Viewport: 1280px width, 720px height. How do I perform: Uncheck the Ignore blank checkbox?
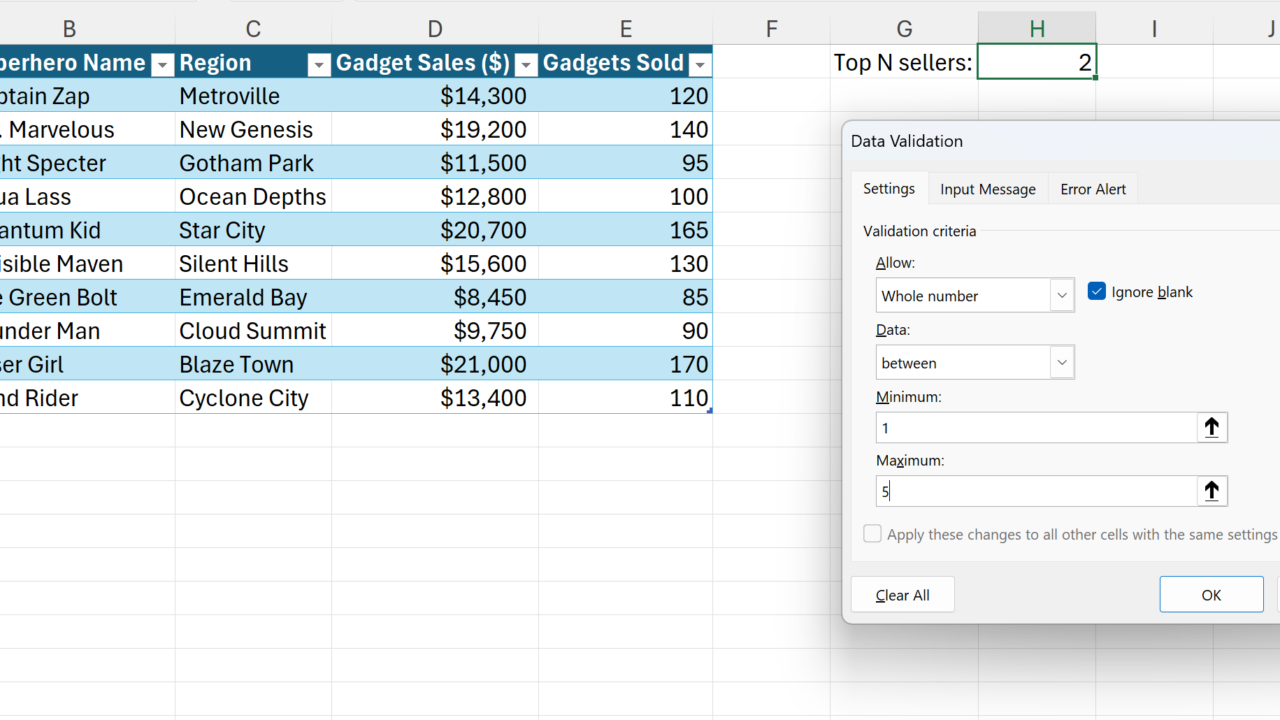[1097, 292]
